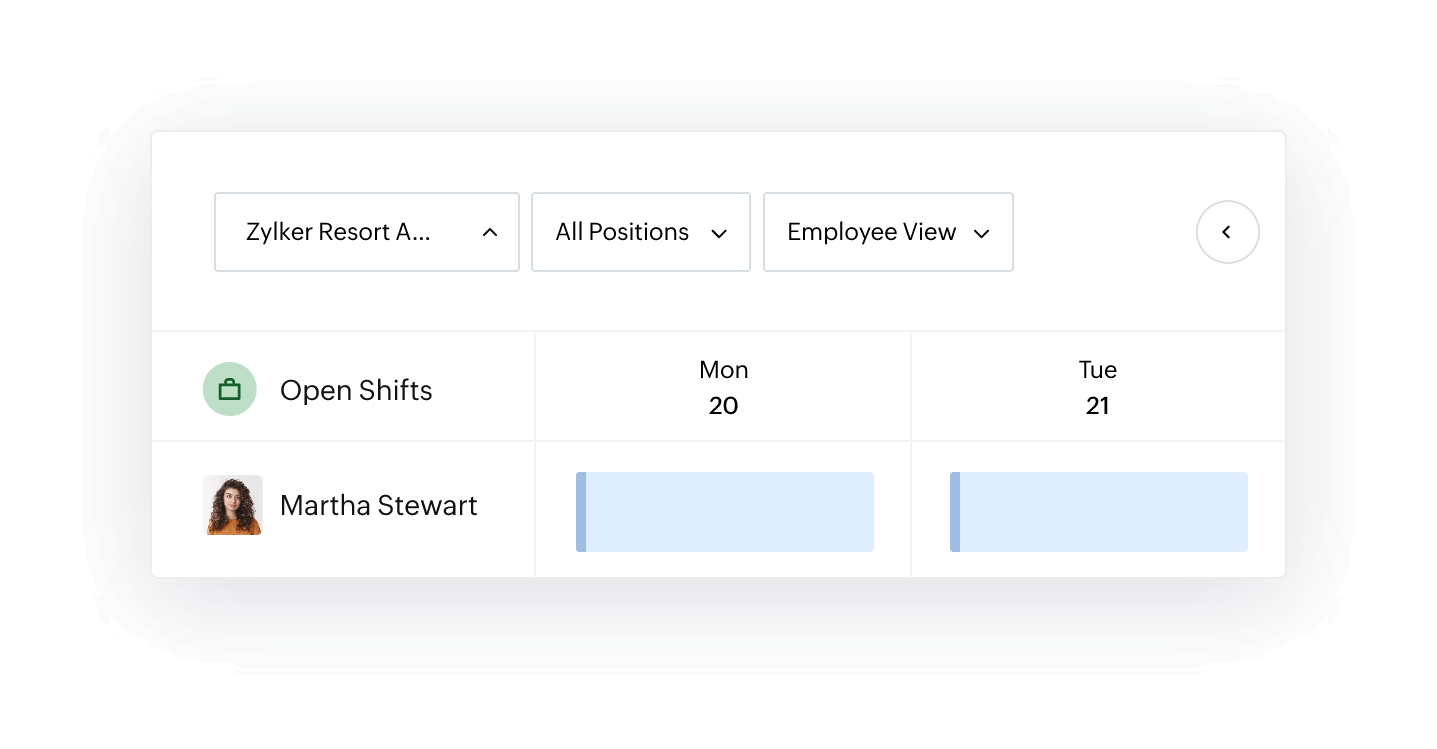Click the down chevron on Employee View

pyautogui.click(x=982, y=232)
